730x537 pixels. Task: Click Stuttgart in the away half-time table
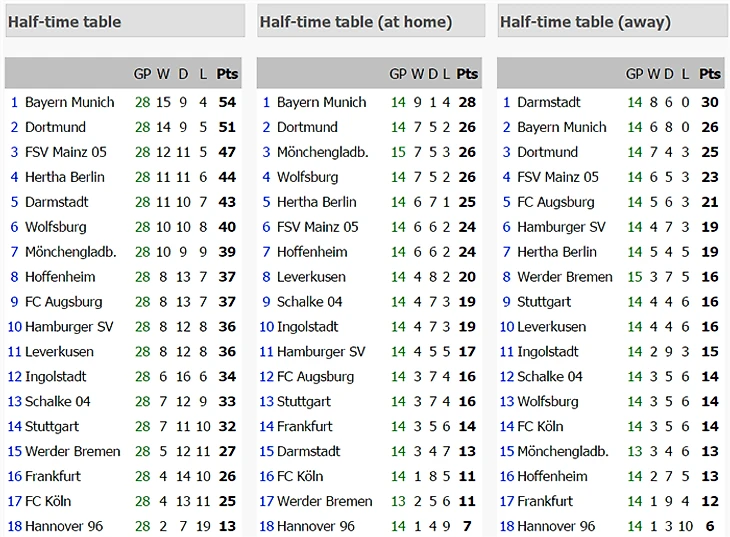click(545, 302)
